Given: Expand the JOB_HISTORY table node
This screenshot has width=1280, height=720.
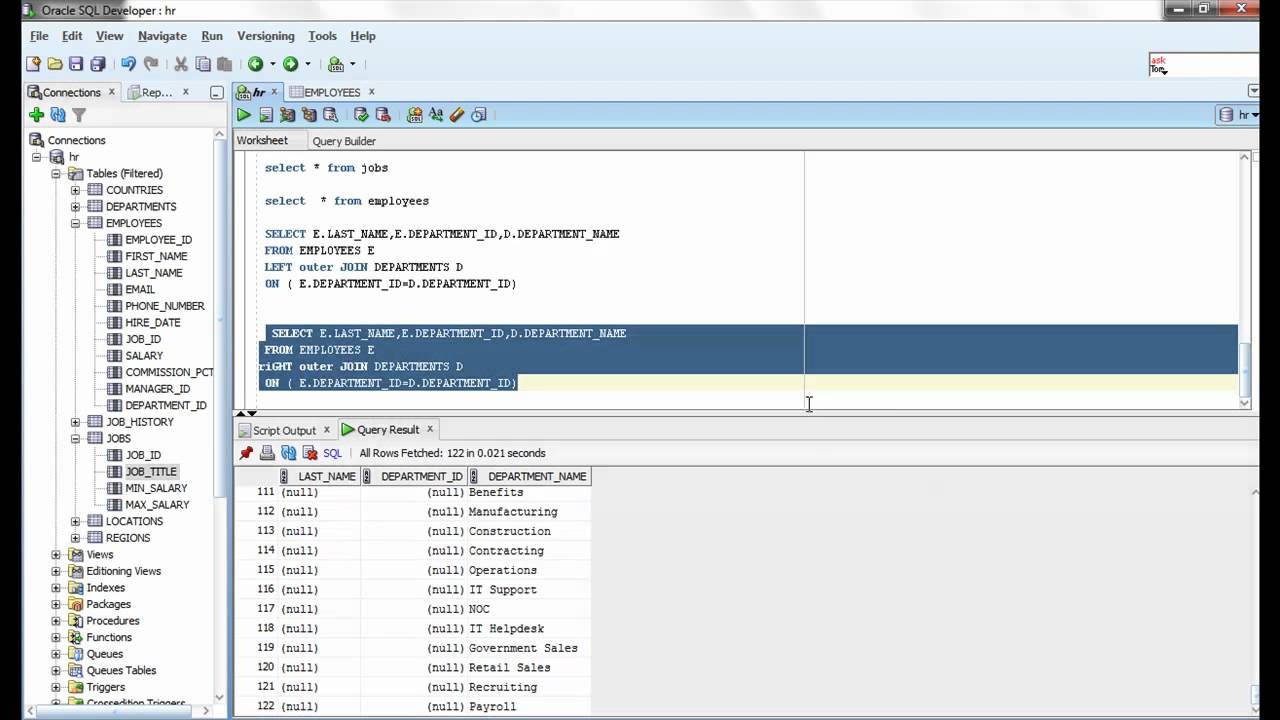Looking at the screenshot, I should tap(75, 422).
